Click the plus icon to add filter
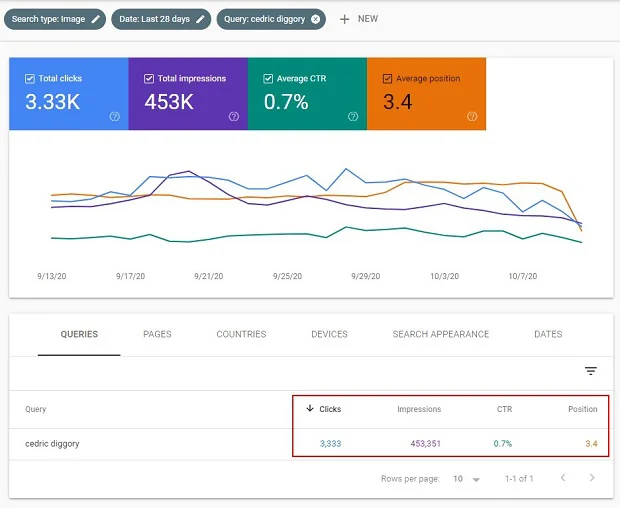 coord(345,19)
